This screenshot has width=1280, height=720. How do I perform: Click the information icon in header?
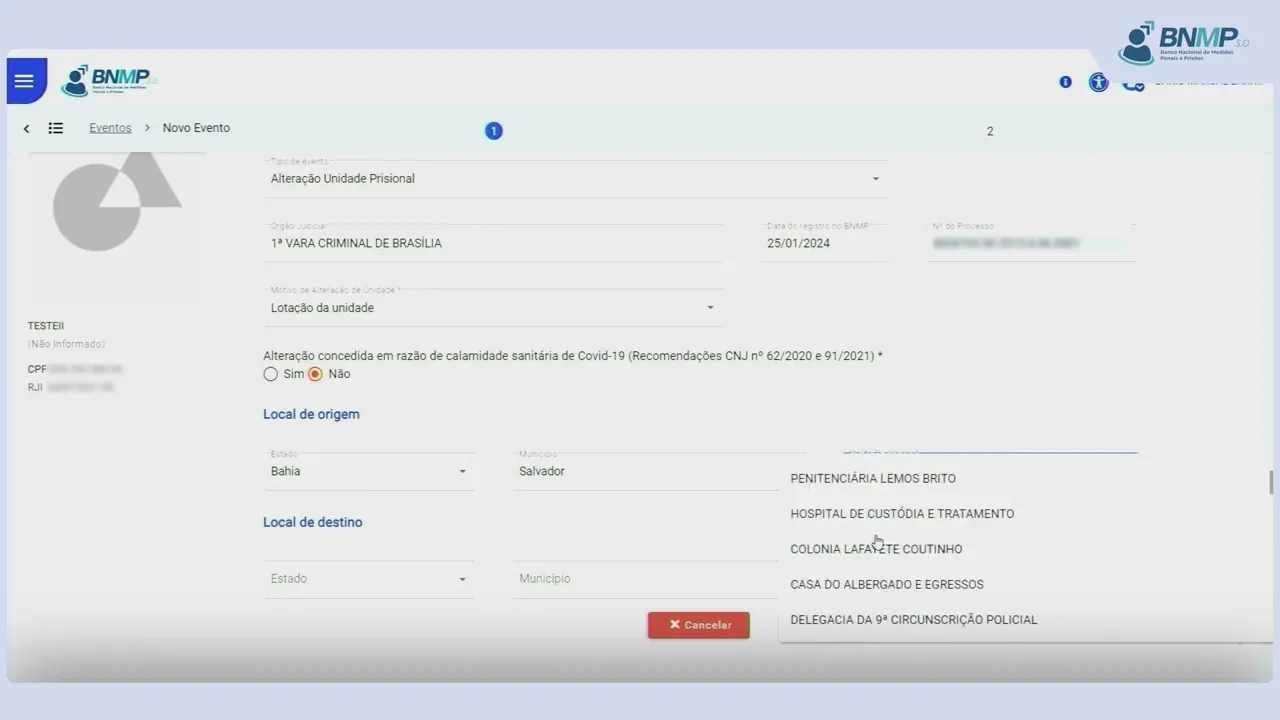click(x=1065, y=82)
